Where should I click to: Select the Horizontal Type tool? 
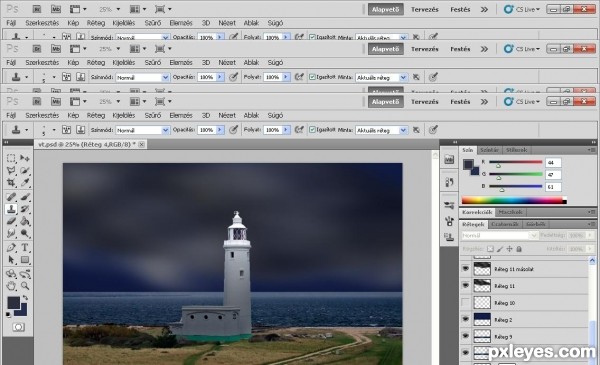pos(25,248)
